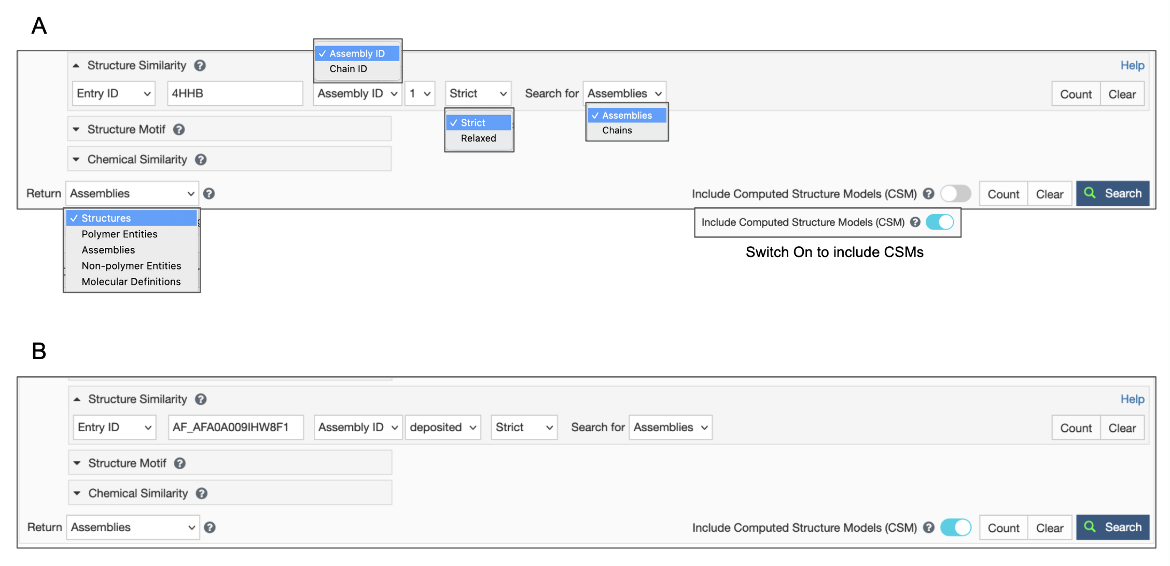Disable the CSM toggle in panel B

point(956,528)
